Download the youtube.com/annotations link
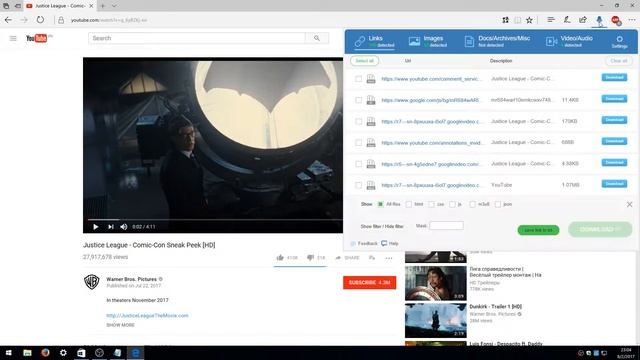This screenshot has width=640, height=360. [614, 141]
